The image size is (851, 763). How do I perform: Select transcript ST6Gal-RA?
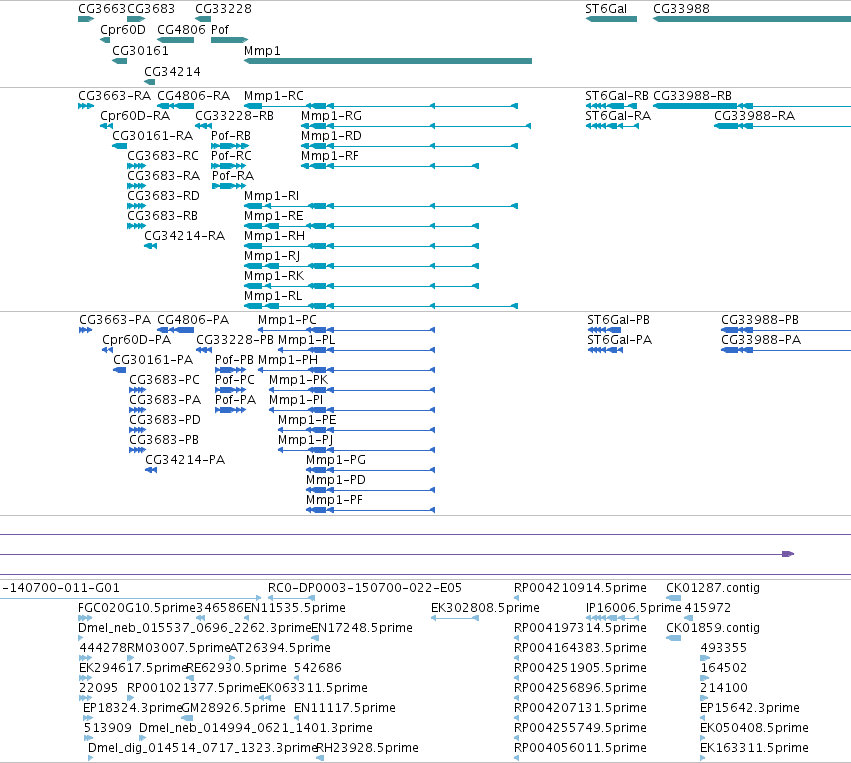[613, 126]
